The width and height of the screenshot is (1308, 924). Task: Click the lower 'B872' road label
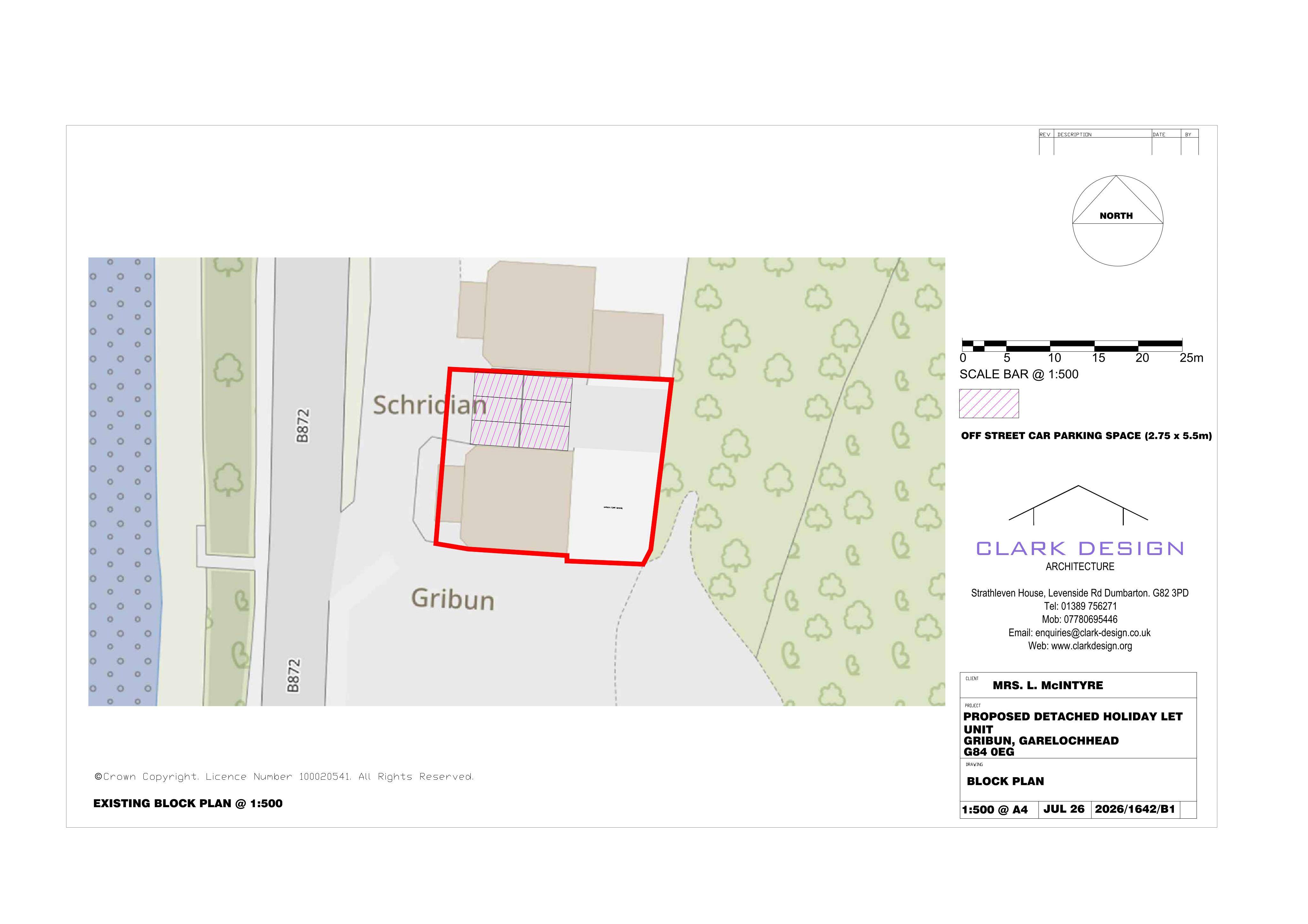click(293, 676)
